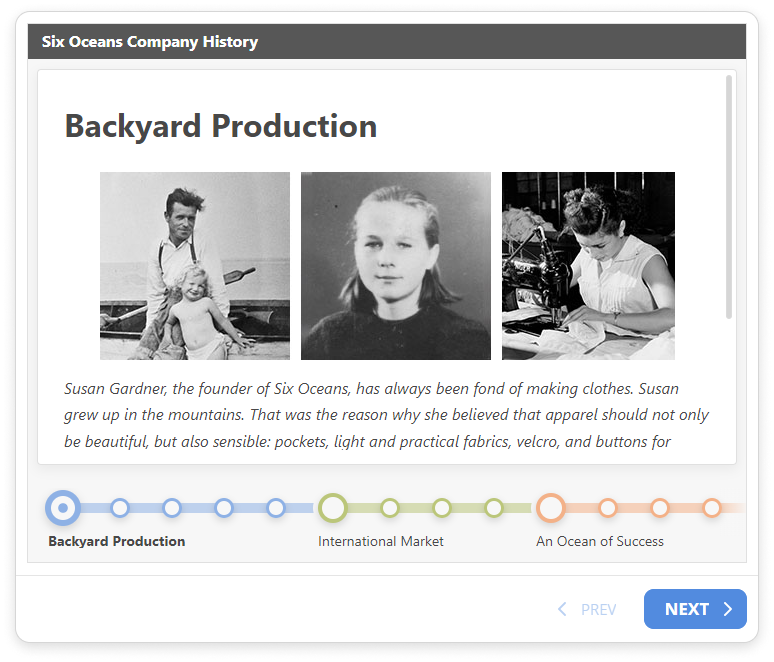Click the content panel vertical scrollbar
This screenshot has height=662, width=774.
(x=729, y=200)
